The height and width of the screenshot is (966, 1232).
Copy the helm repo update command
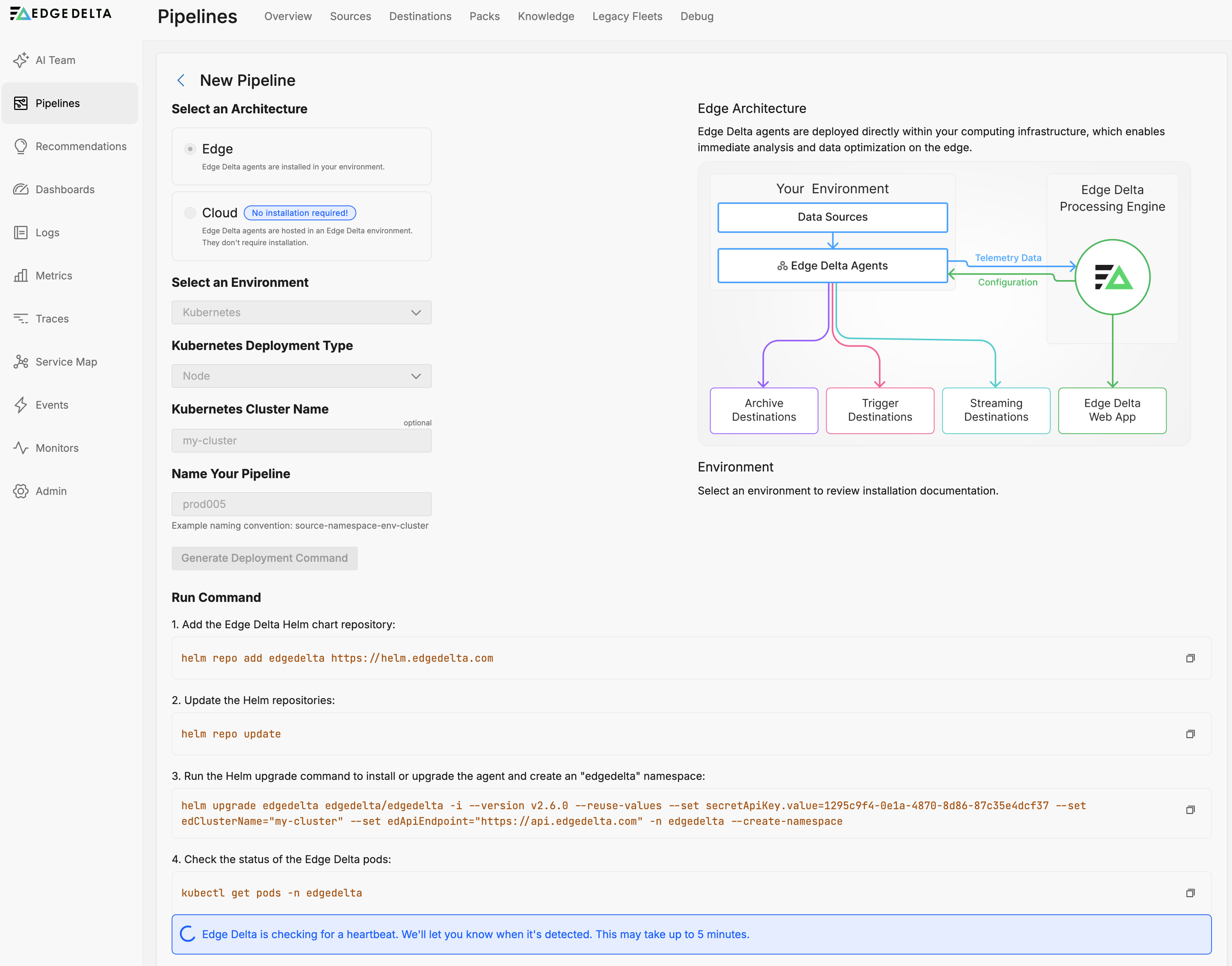pos(1190,734)
